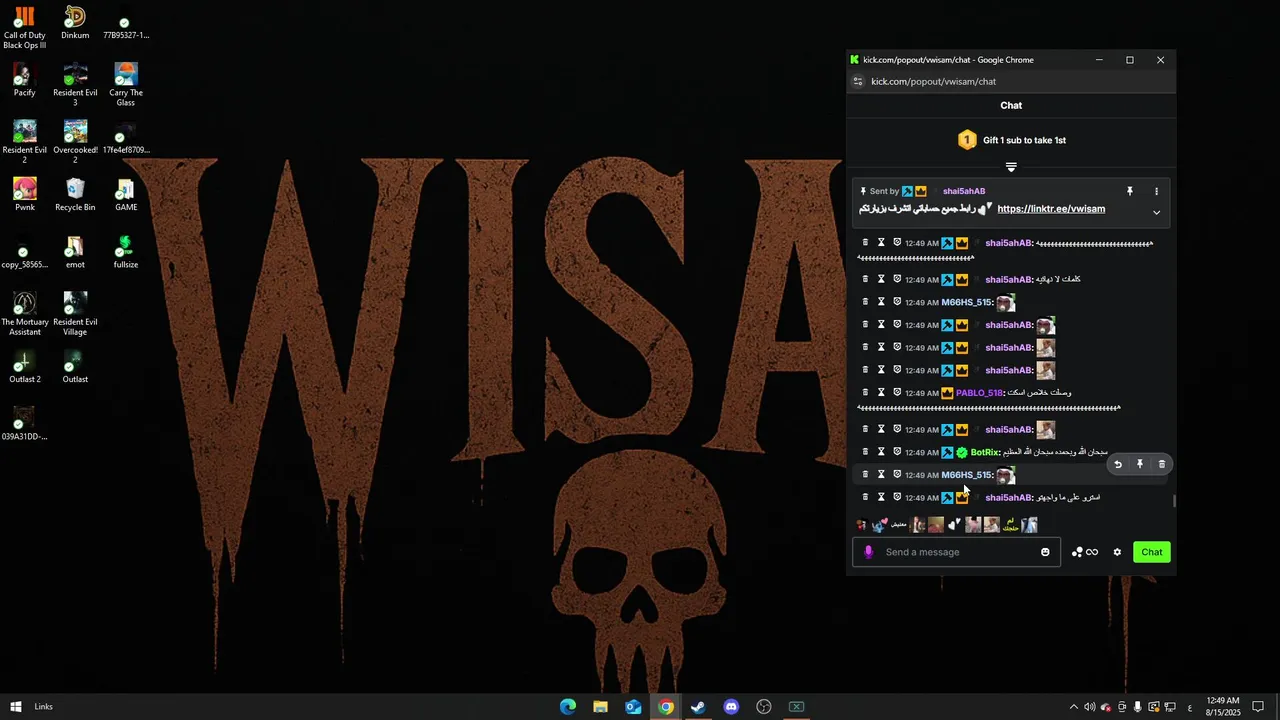1280x720 pixels.
Task: Select Resident Evil Village shortcut
Action: (x=75, y=314)
